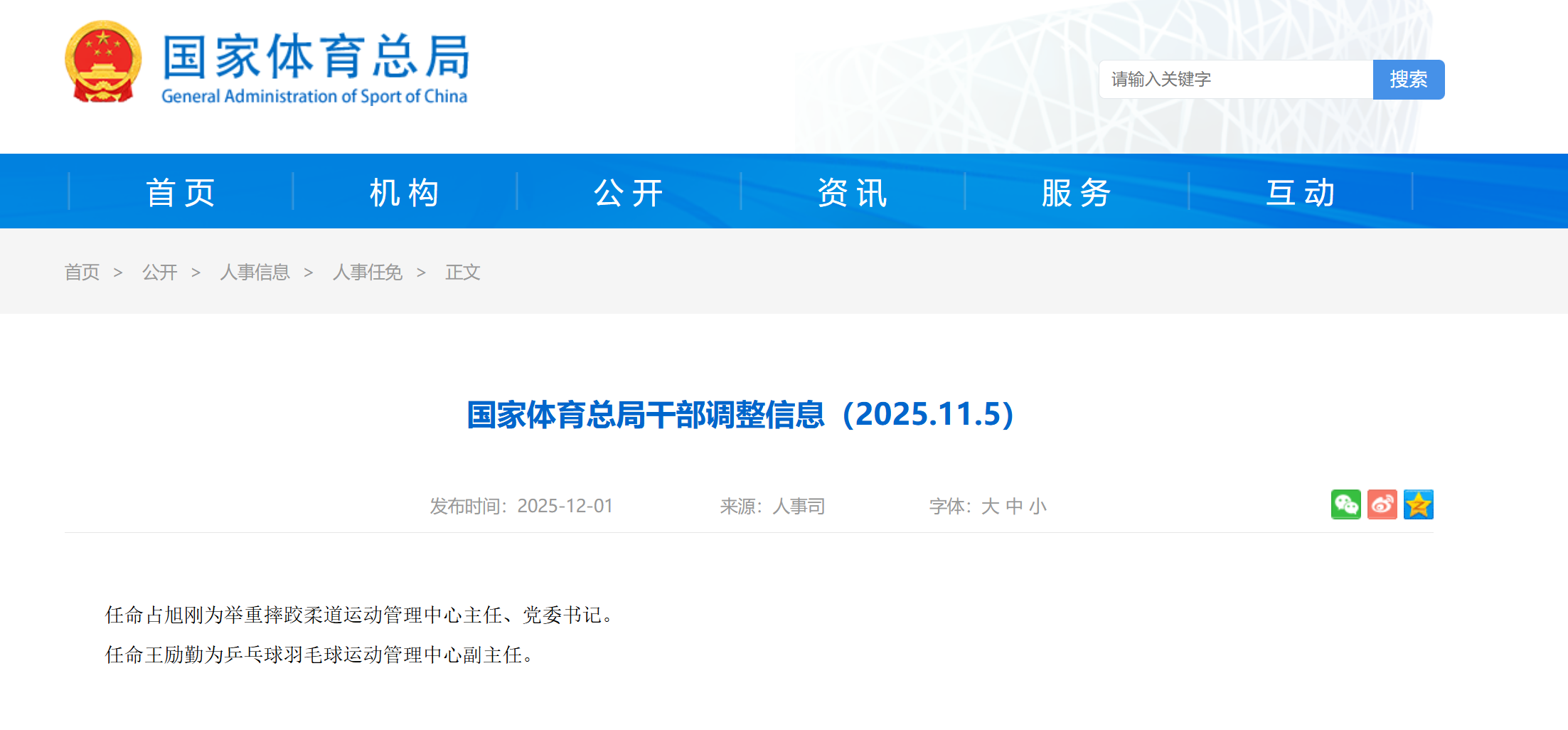The image size is (1568, 730).
Task: Open the 服务 navigation menu item
Action: pos(1077,192)
